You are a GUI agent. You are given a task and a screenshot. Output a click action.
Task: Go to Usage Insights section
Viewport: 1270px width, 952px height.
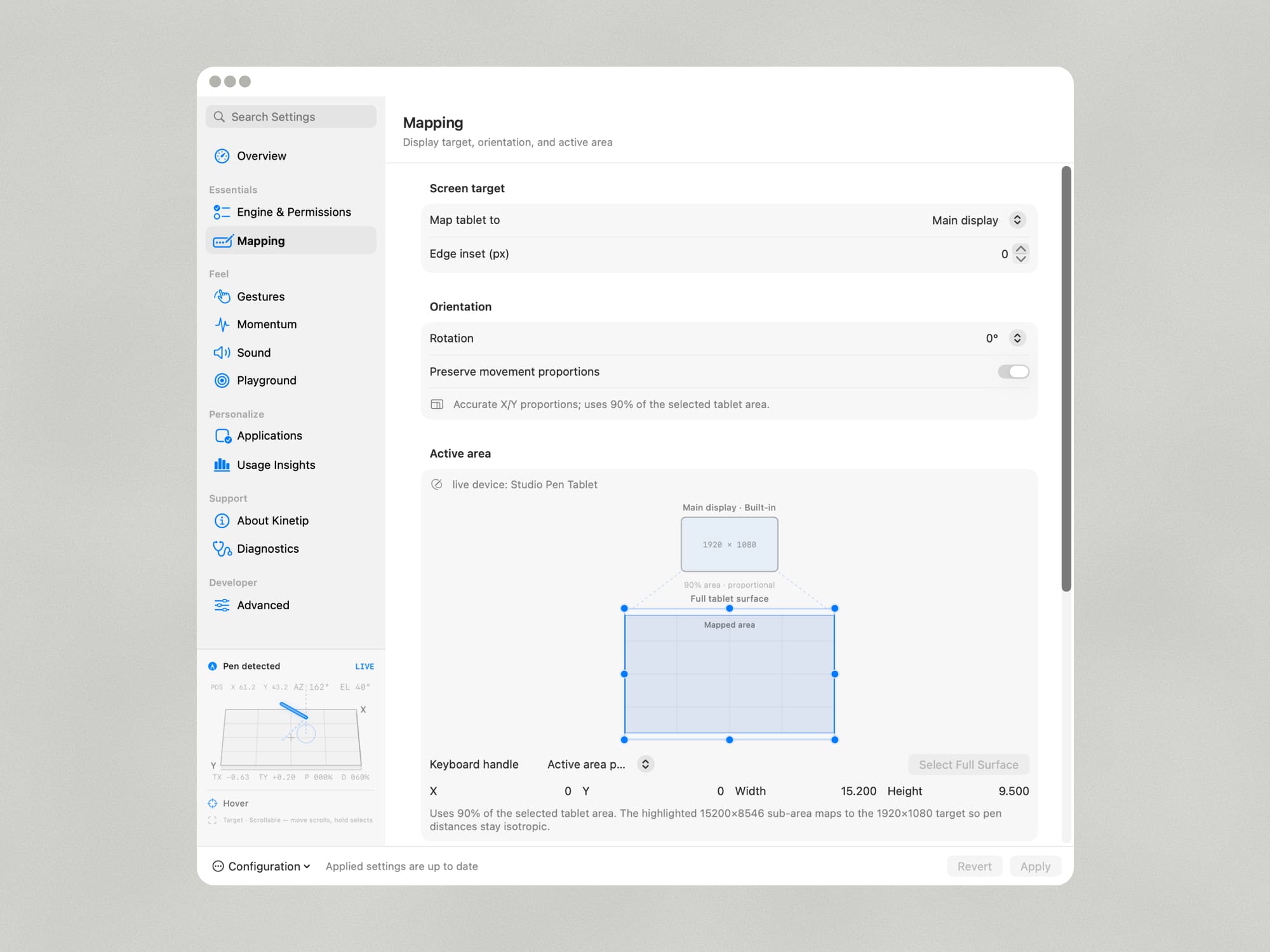pos(291,465)
